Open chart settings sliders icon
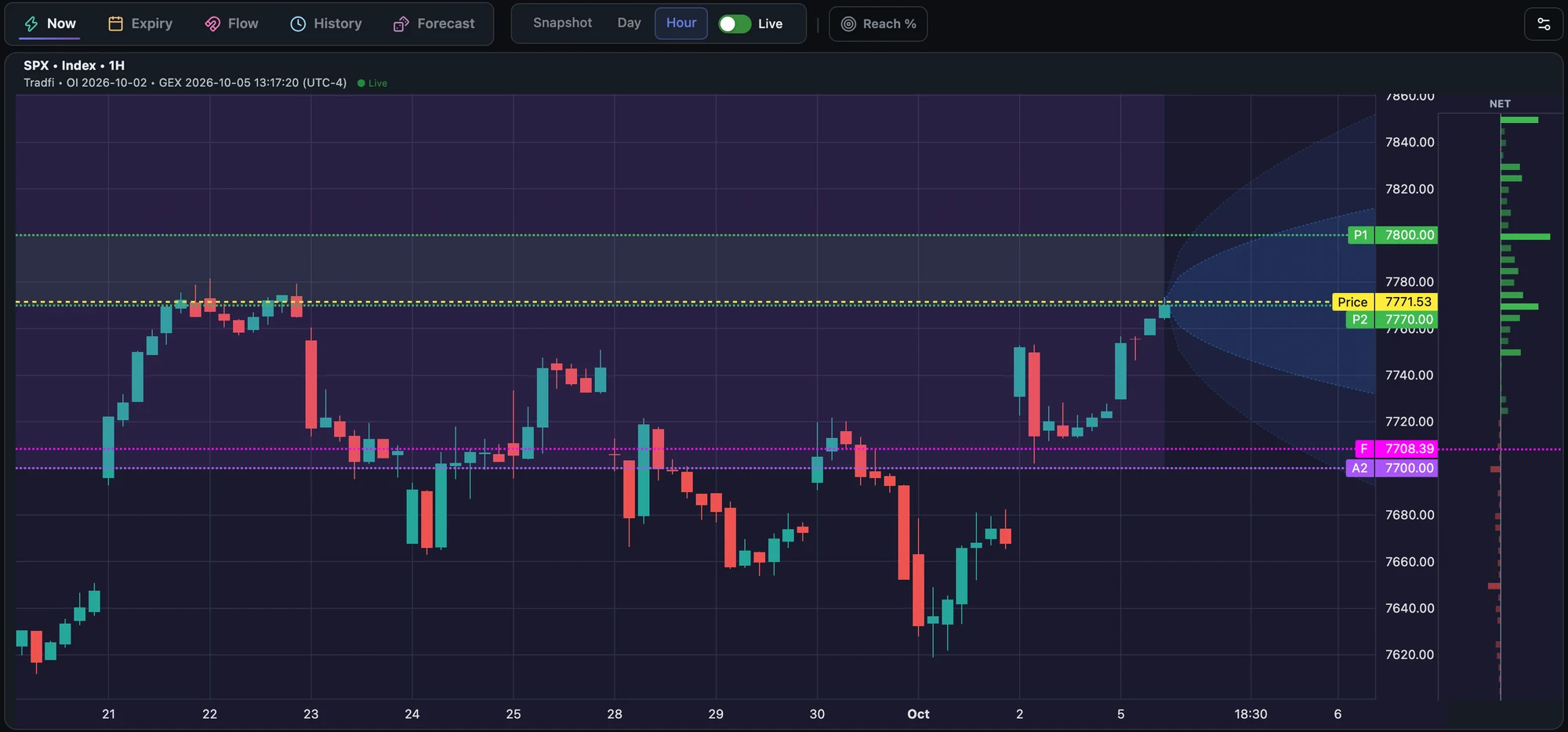Screen dimensions: 1568x732 point(1544,24)
